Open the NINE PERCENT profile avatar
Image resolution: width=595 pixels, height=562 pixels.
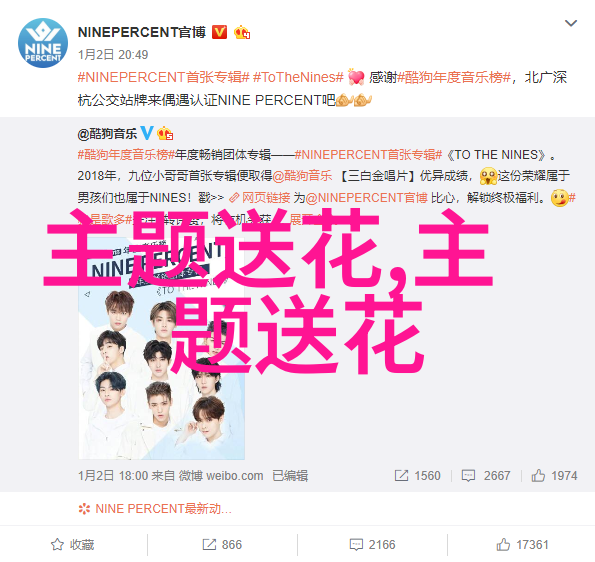point(43,43)
